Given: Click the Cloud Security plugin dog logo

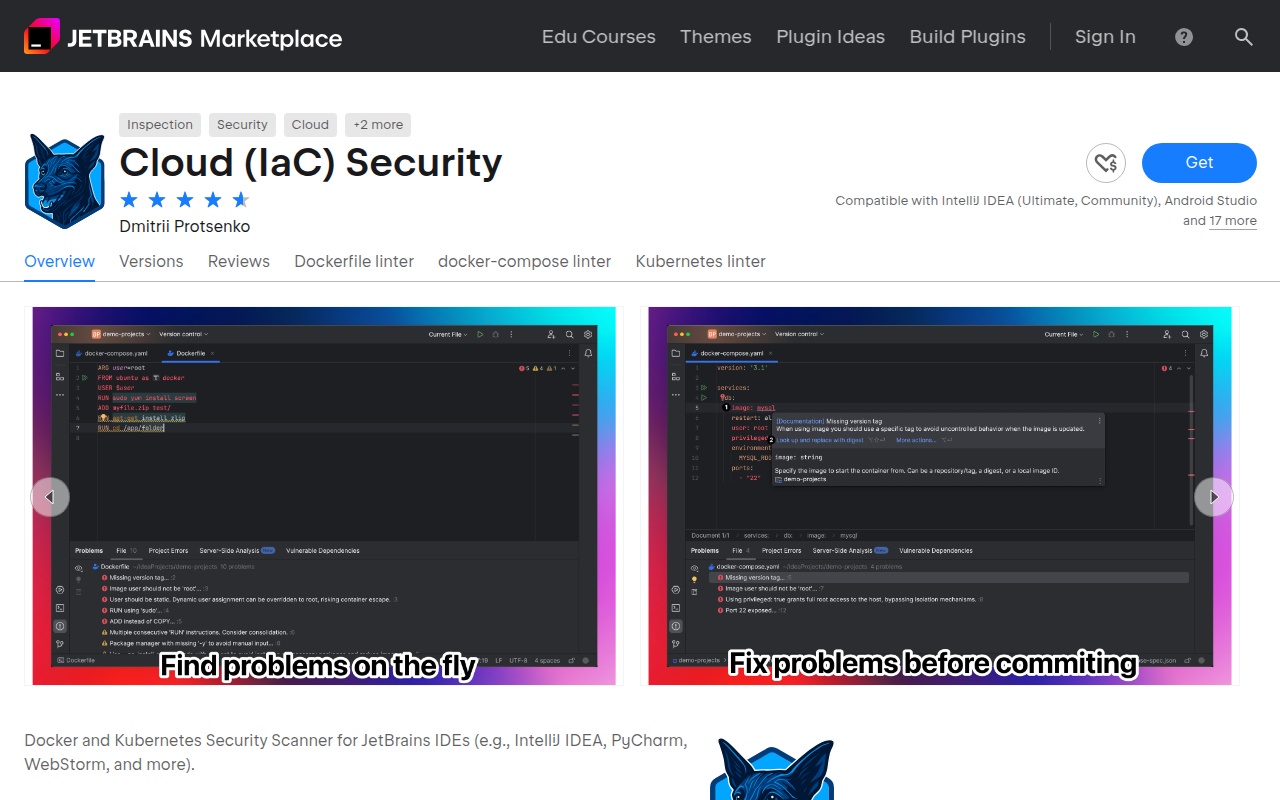Looking at the screenshot, I should [x=65, y=181].
